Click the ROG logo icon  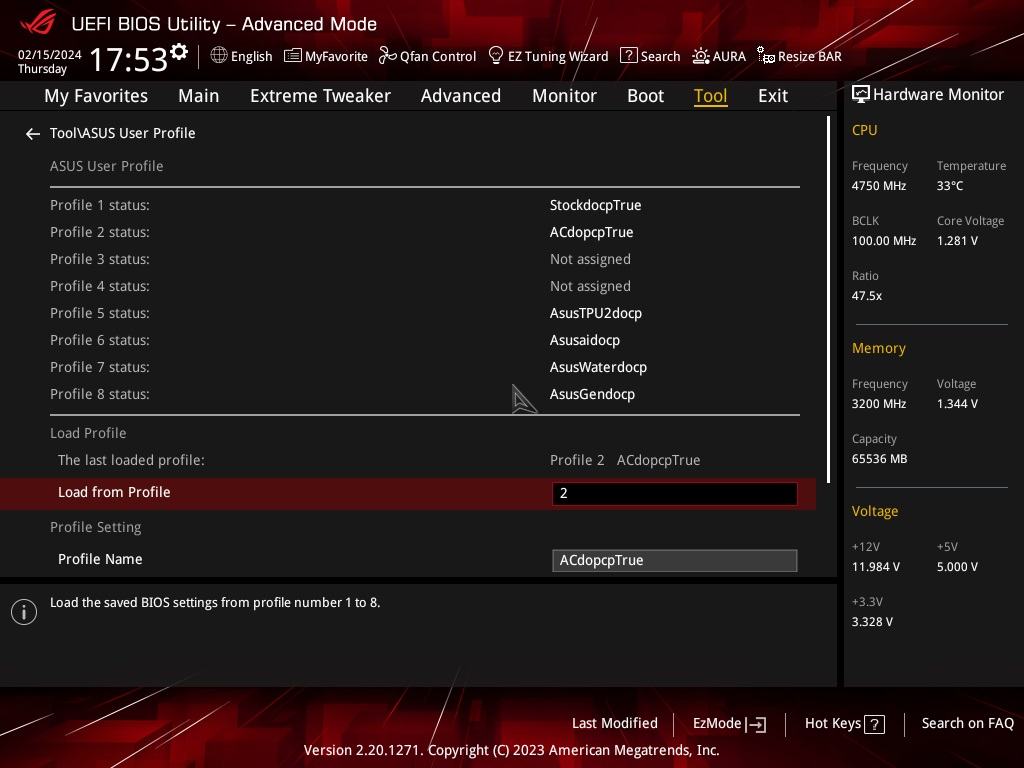pos(38,23)
